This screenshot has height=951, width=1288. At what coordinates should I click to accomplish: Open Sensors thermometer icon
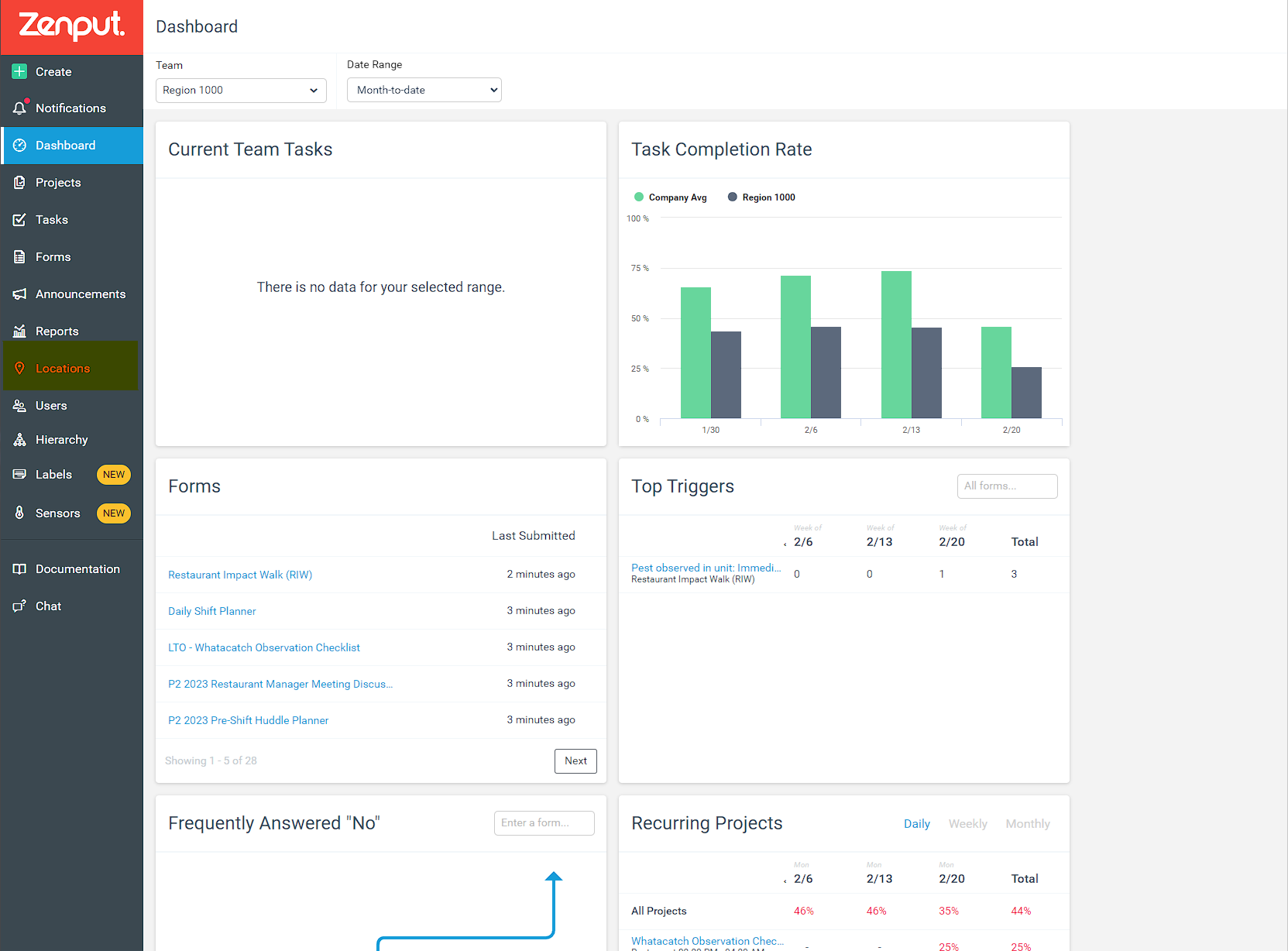click(x=19, y=513)
